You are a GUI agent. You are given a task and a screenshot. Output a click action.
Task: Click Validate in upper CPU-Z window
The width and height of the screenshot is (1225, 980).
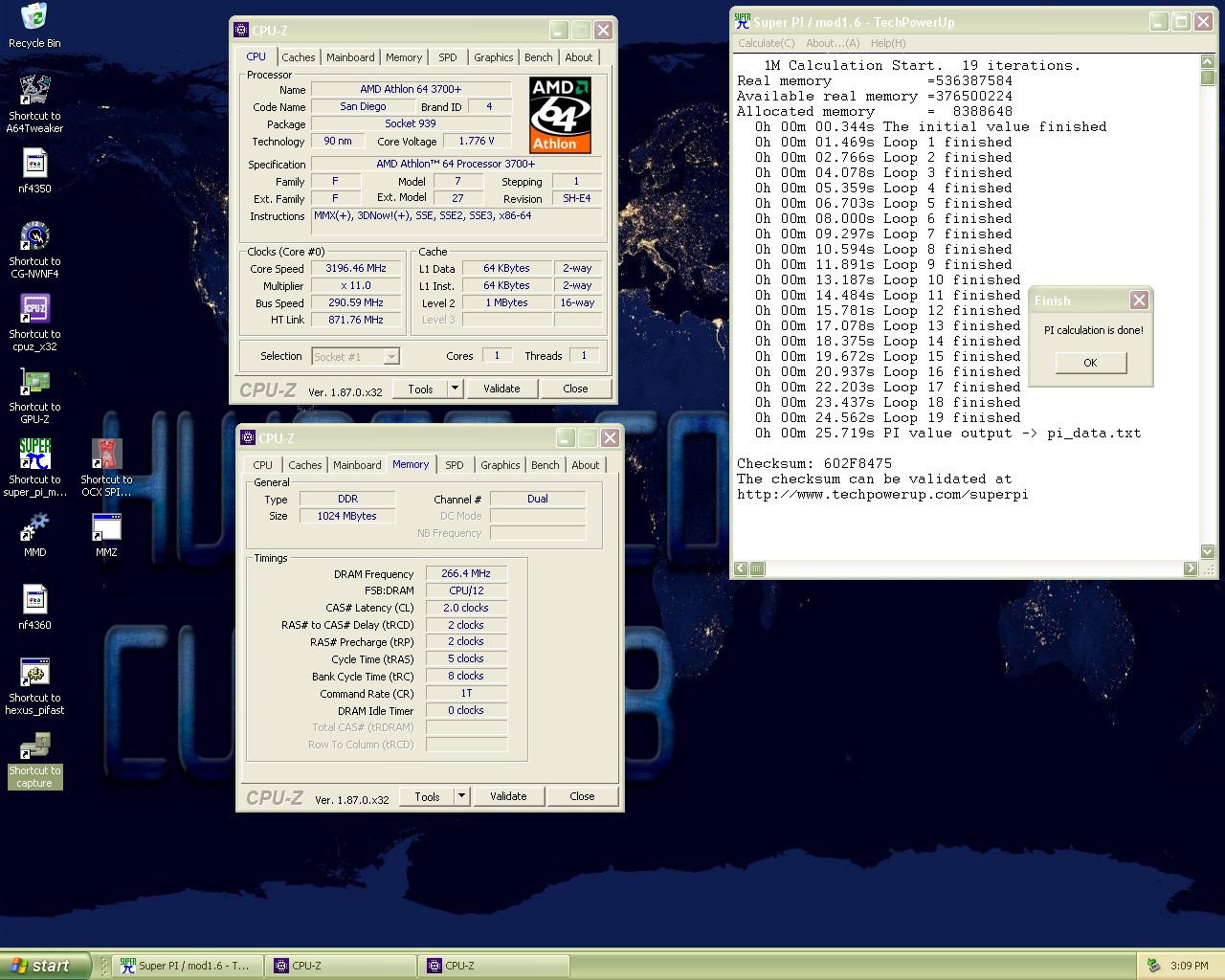[501, 389]
